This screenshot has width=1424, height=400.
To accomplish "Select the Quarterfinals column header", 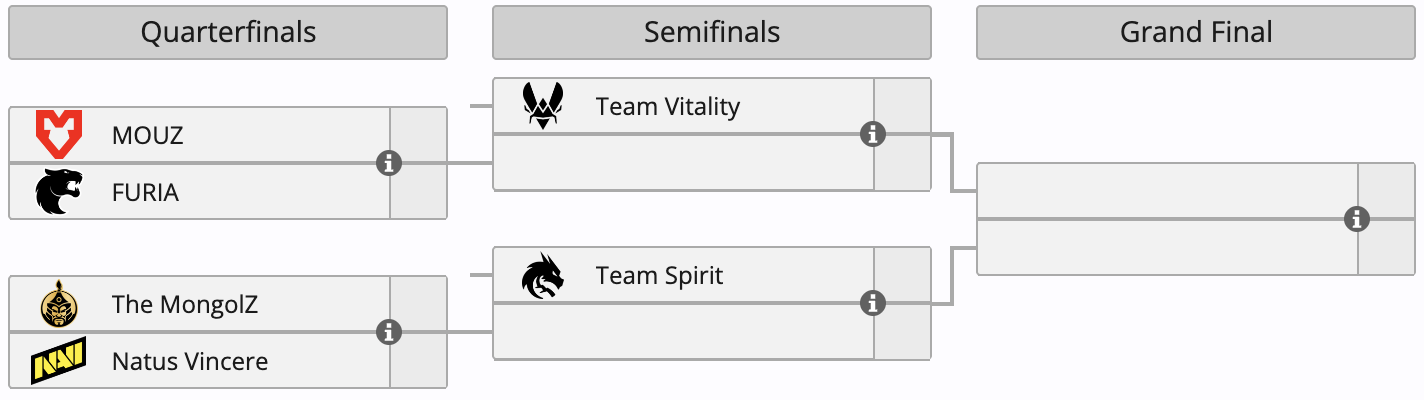I will tap(228, 32).
